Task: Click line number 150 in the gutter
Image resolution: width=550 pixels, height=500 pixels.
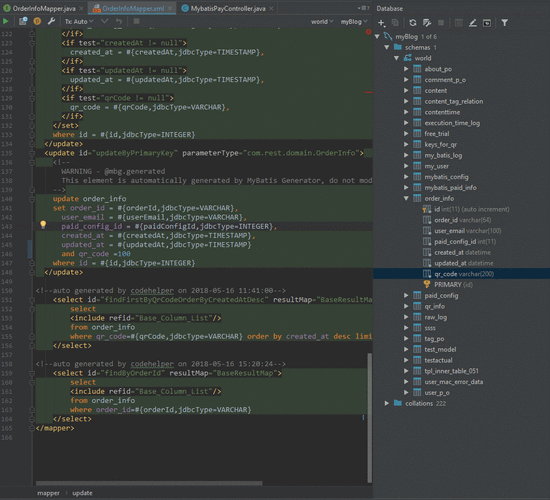Action: [x=6, y=291]
